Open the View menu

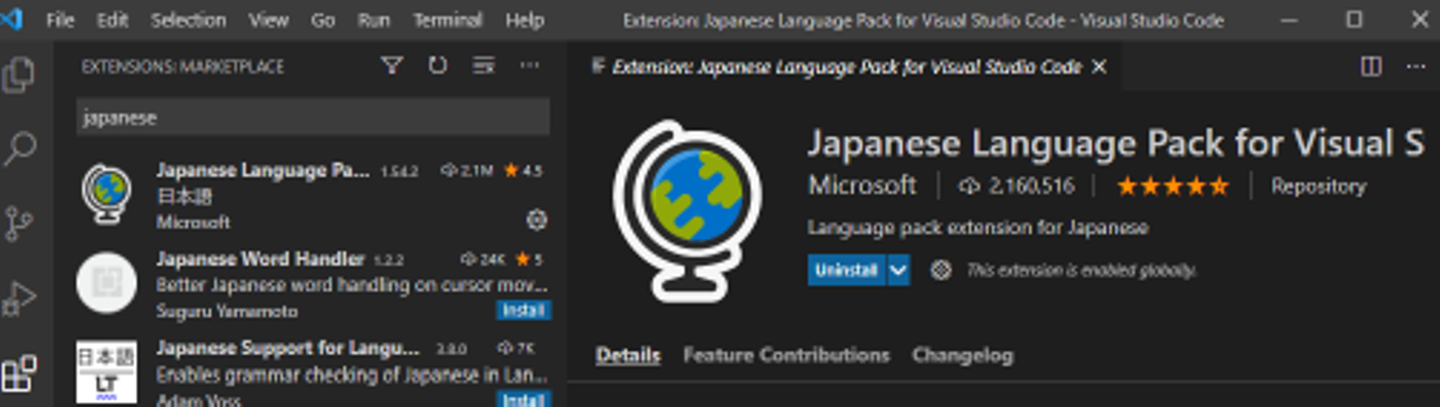[x=267, y=19]
